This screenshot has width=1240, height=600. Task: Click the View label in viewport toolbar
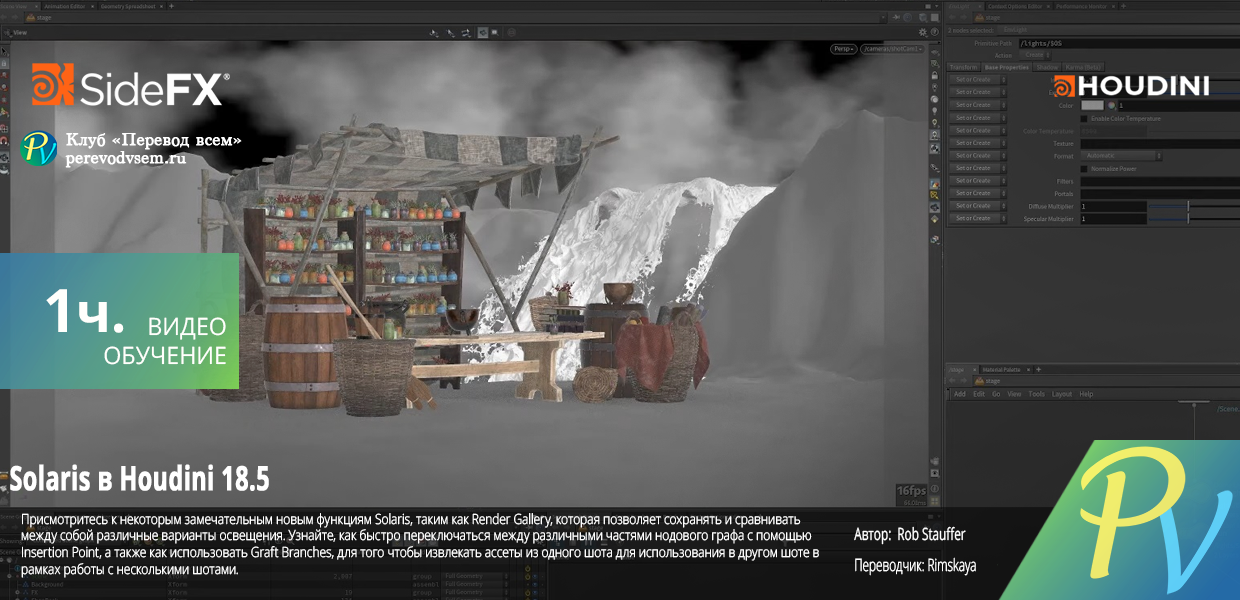(20, 32)
